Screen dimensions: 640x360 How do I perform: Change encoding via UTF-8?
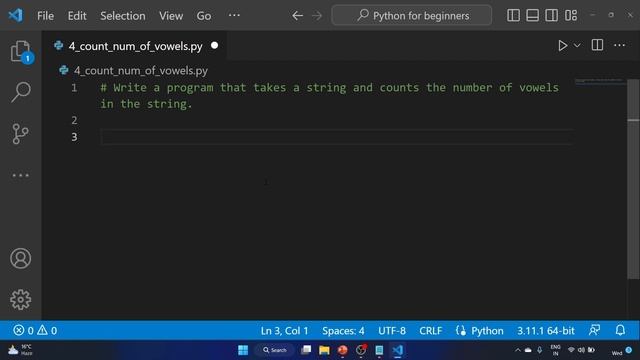click(x=392, y=331)
